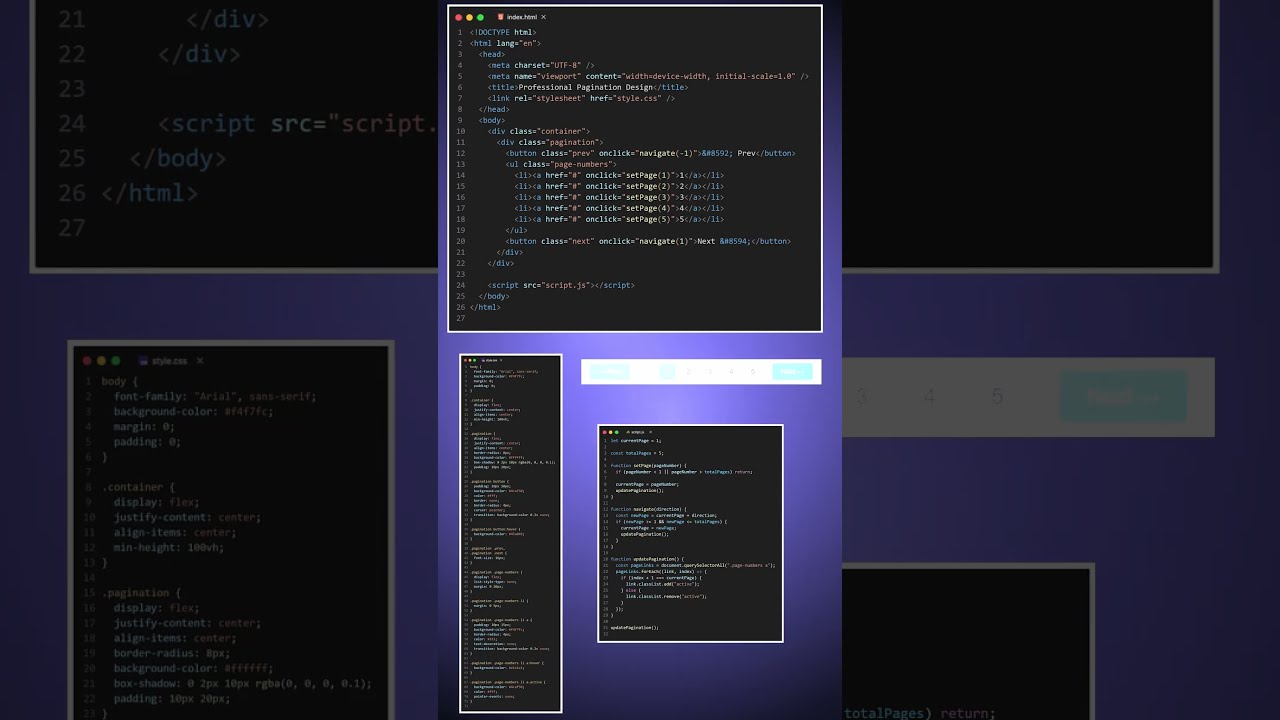
Task: Click the script src="script.js" line in index.html
Action: pos(561,285)
